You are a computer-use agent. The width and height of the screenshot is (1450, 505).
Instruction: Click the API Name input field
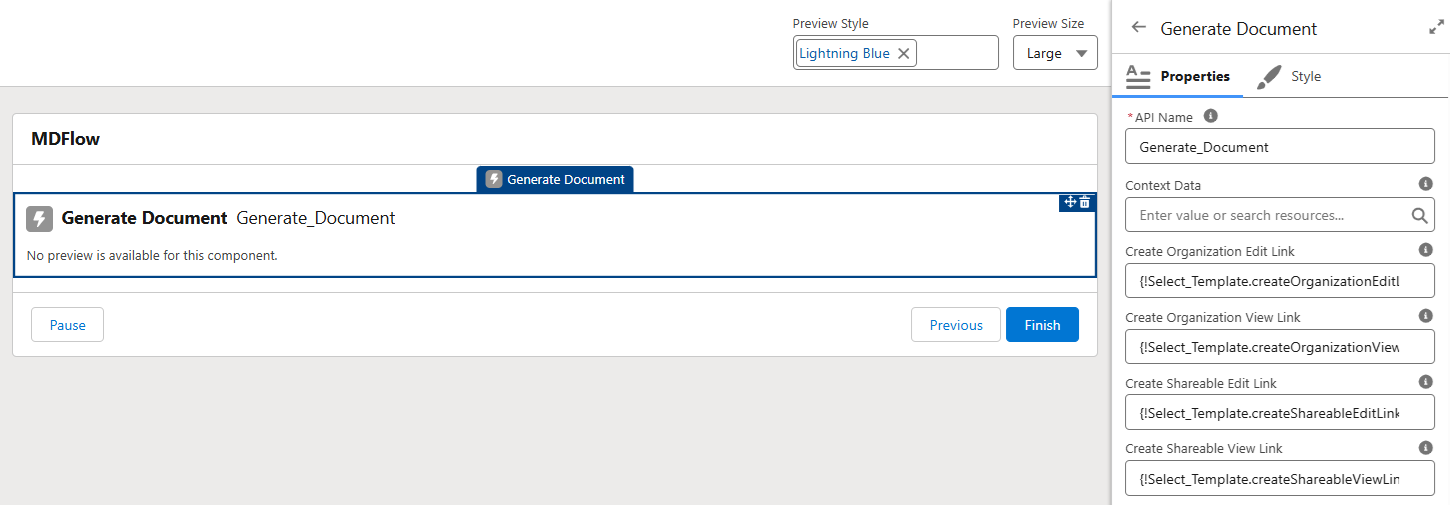1280,147
